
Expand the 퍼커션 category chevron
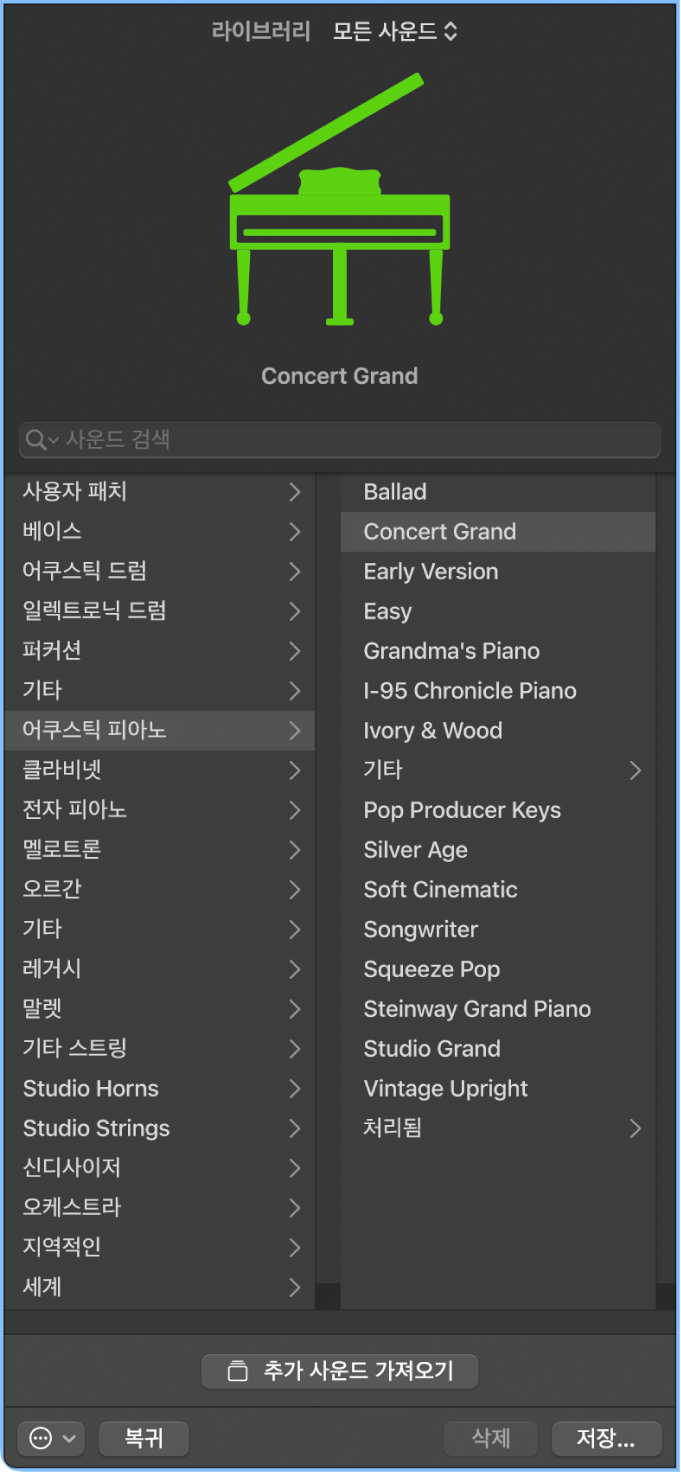point(295,651)
